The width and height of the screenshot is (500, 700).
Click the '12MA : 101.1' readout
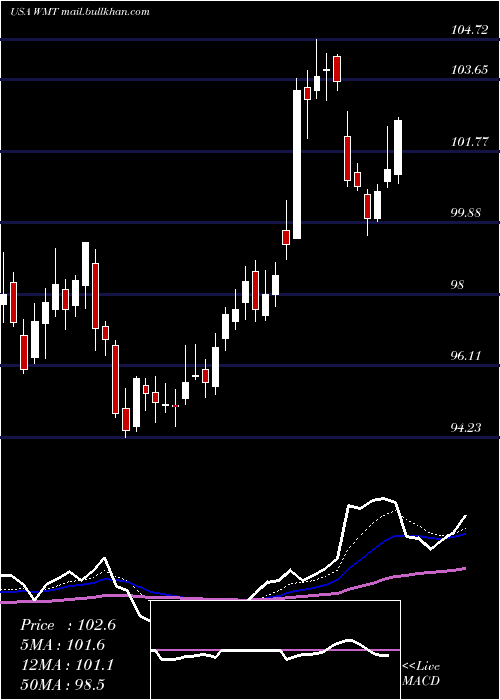67,665
